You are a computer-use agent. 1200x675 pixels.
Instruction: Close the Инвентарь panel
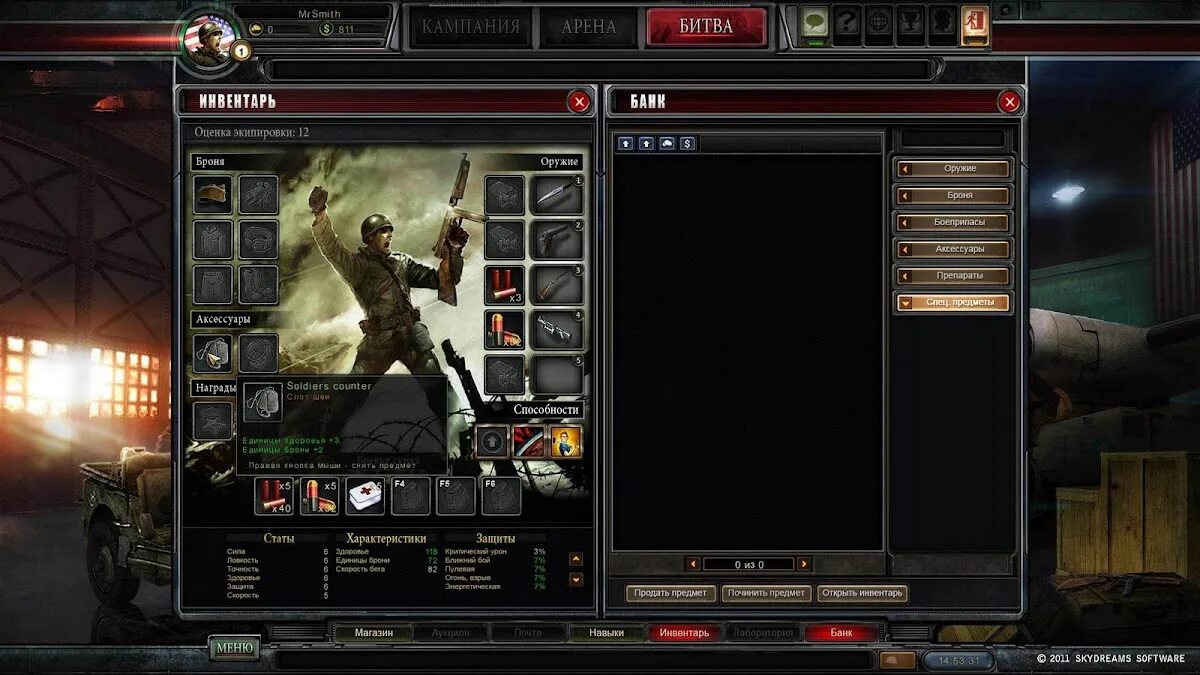click(579, 102)
